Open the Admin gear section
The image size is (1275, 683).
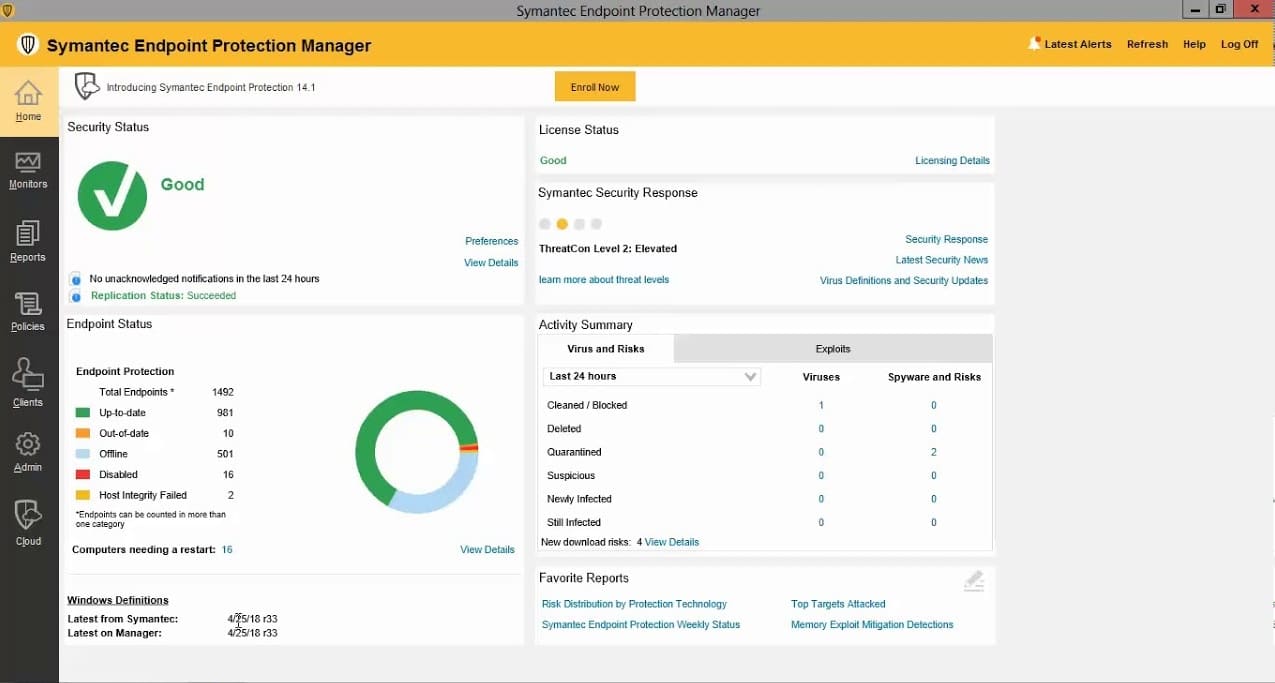(28, 452)
